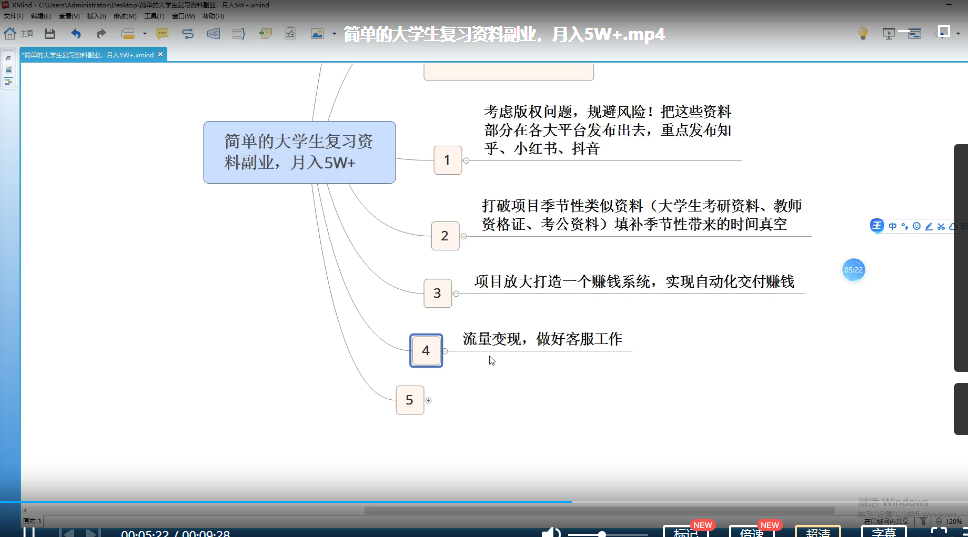This screenshot has width=968, height=537.
Task: Insert an image into topic
Action: [x=317, y=33]
